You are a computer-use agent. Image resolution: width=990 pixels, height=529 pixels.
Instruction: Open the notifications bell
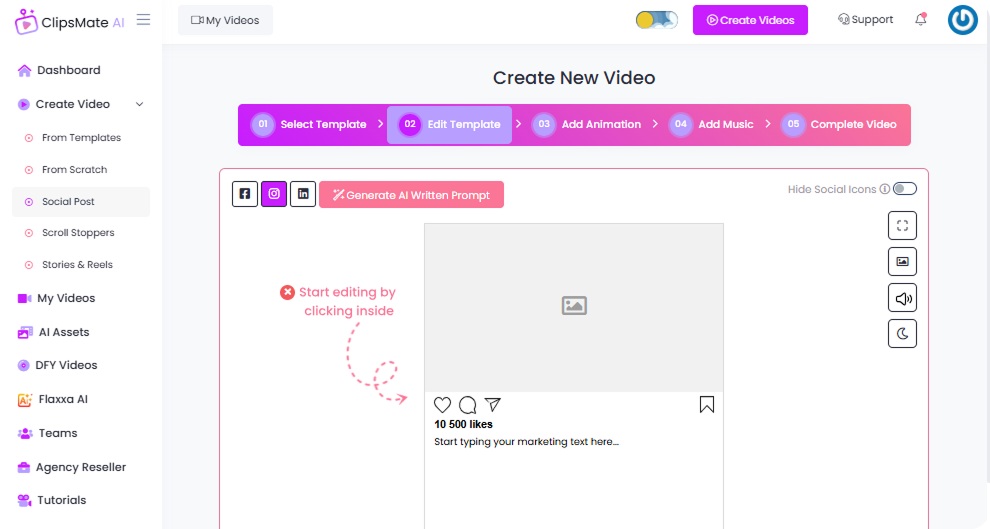point(920,20)
